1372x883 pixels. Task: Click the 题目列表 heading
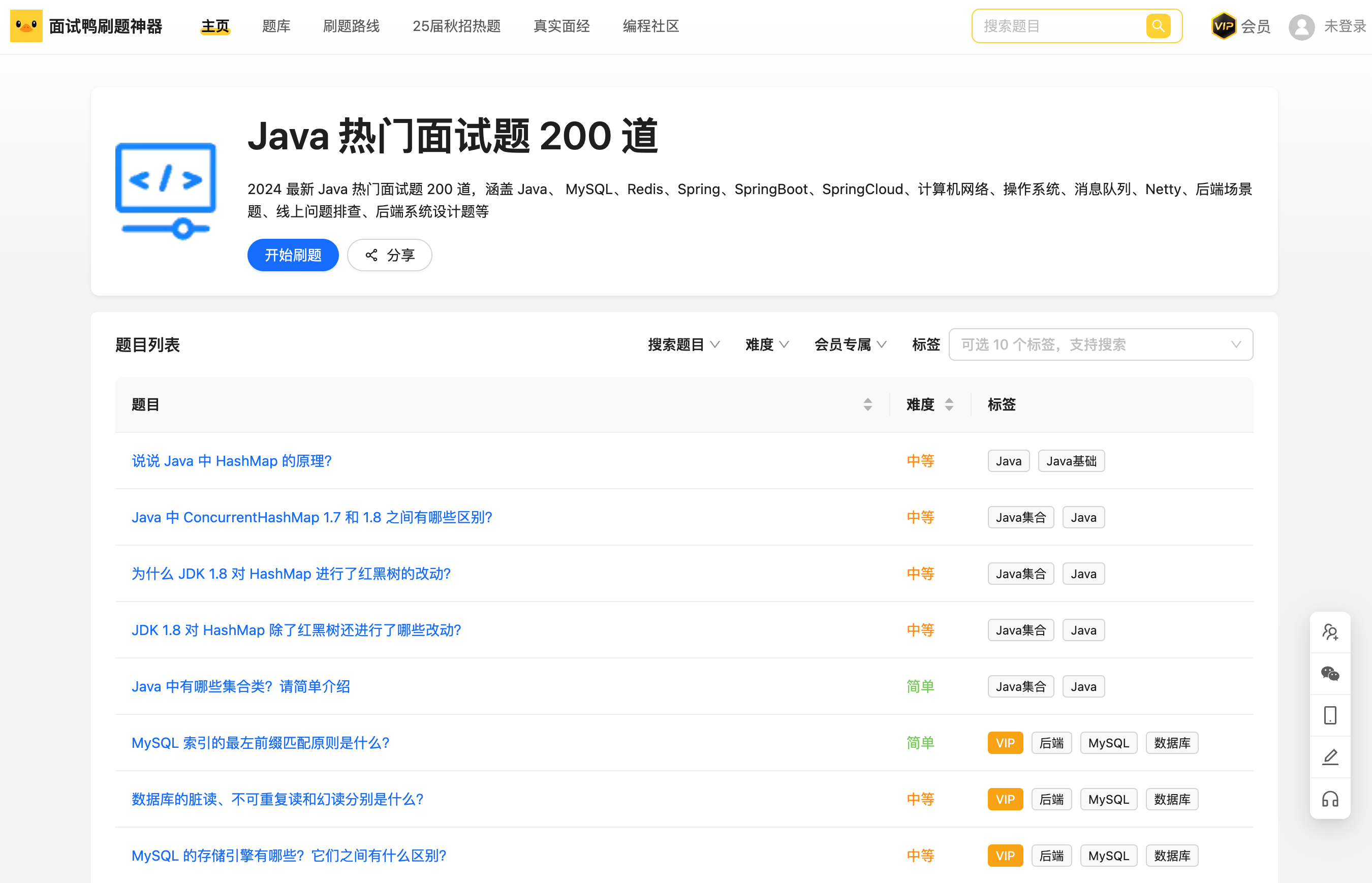coord(147,344)
